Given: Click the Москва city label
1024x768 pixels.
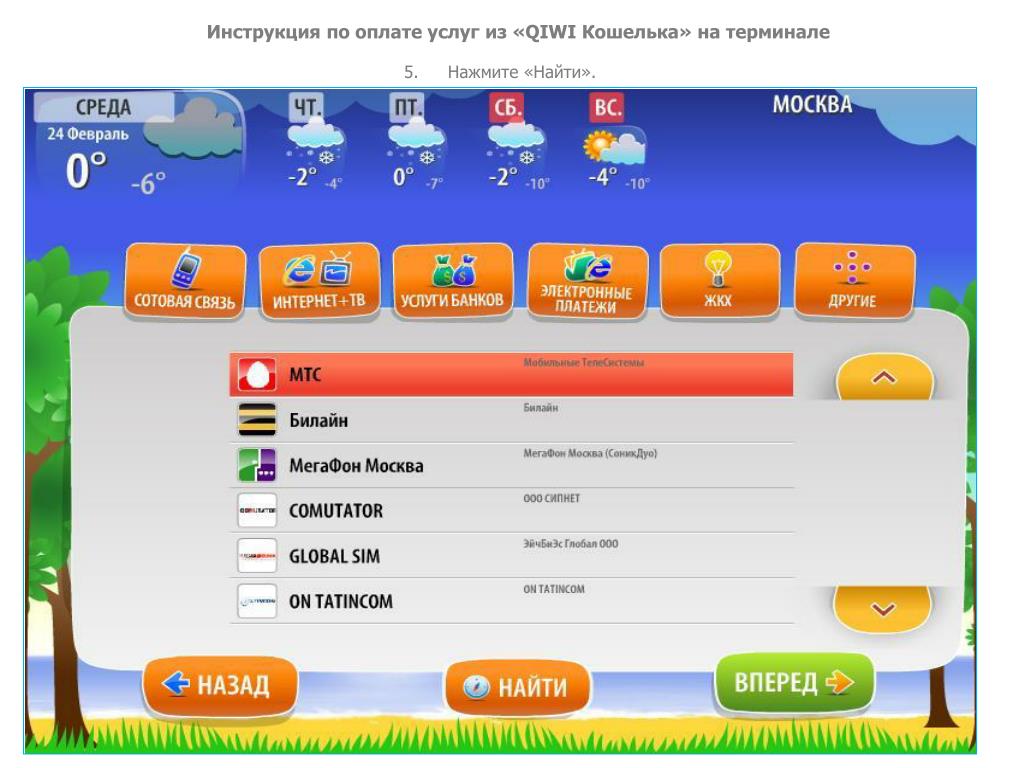Looking at the screenshot, I should click(x=812, y=104).
